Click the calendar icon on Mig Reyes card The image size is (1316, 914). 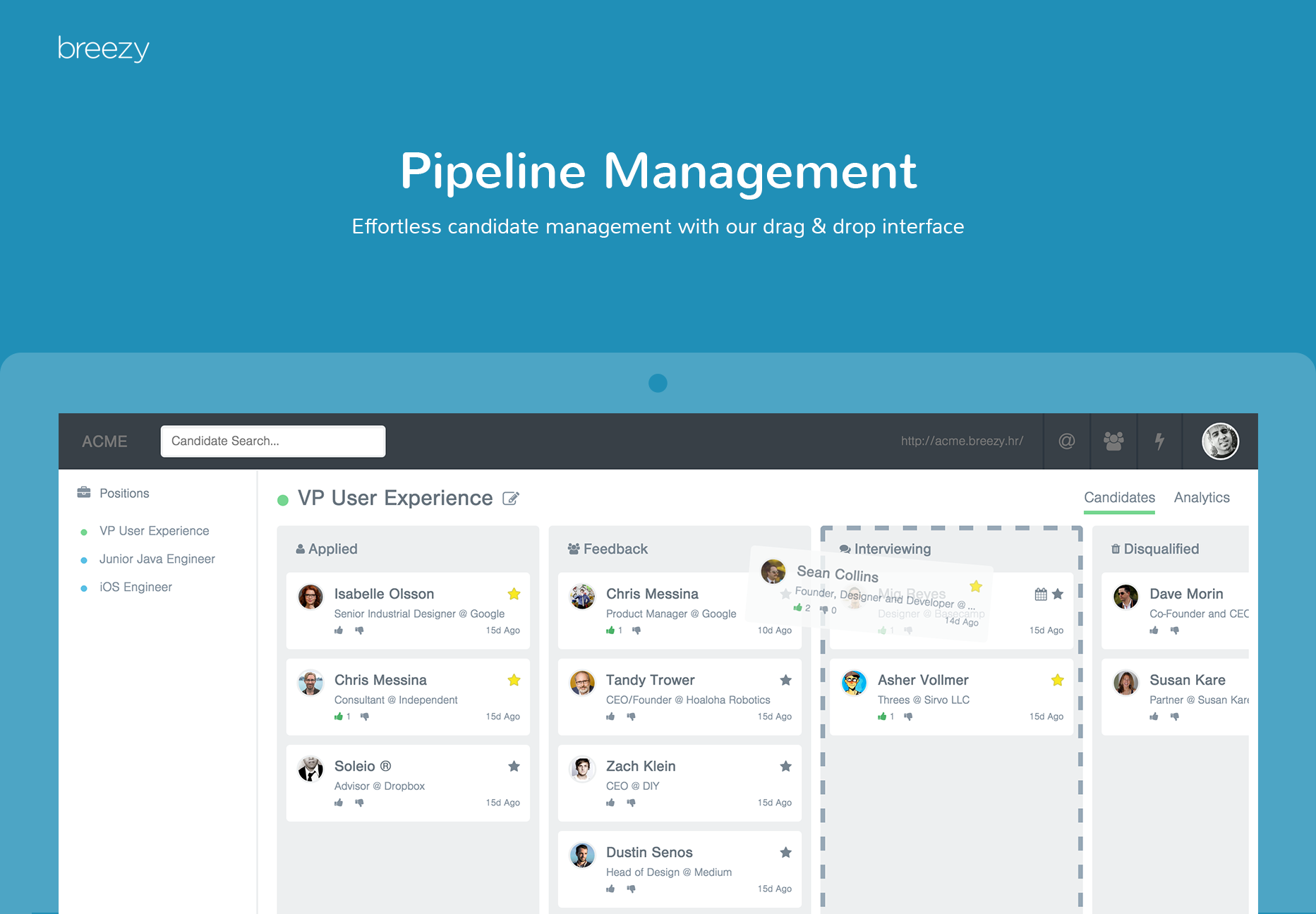(x=1041, y=594)
